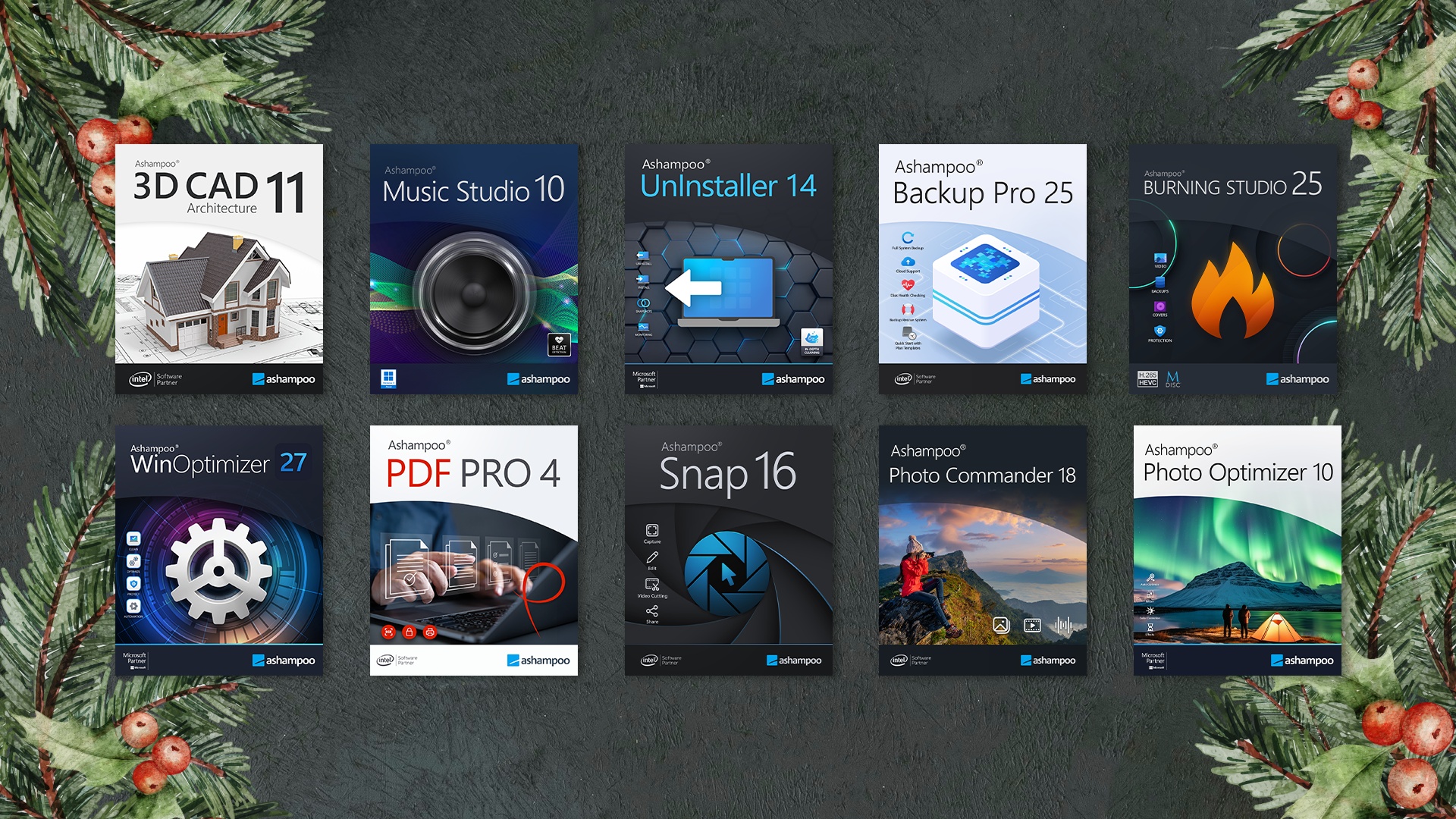Screen dimensions: 1456x819
Task: Click the blue camera shutter icon on Snap 16
Action: coord(726,573)
